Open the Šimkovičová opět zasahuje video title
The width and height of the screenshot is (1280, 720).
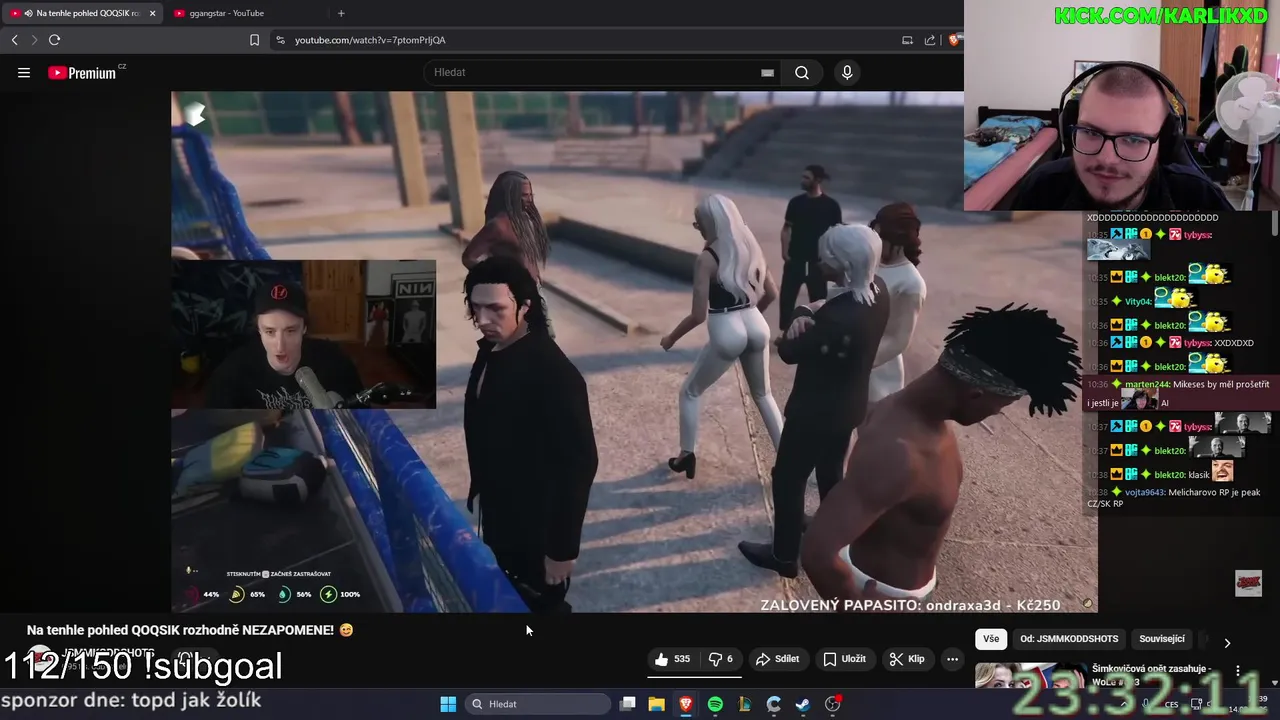coord(1151,675)
